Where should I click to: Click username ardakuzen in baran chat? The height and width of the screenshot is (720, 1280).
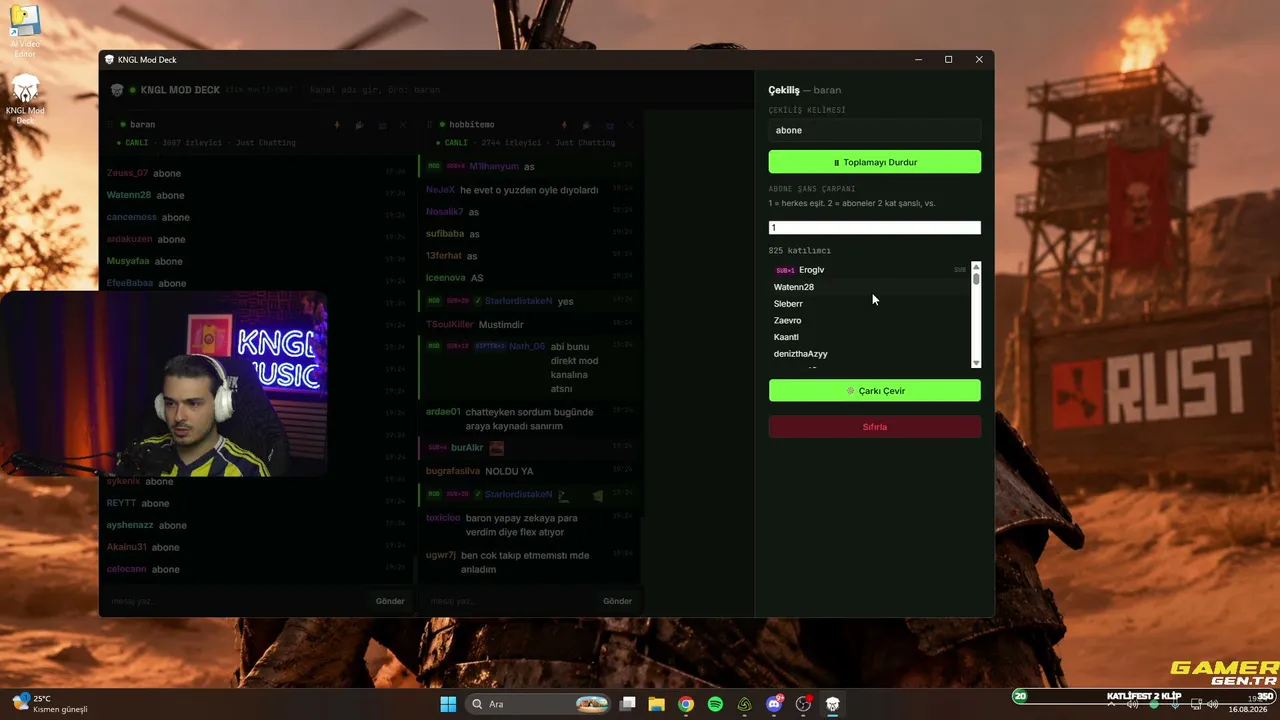click(x=130, y=239)
